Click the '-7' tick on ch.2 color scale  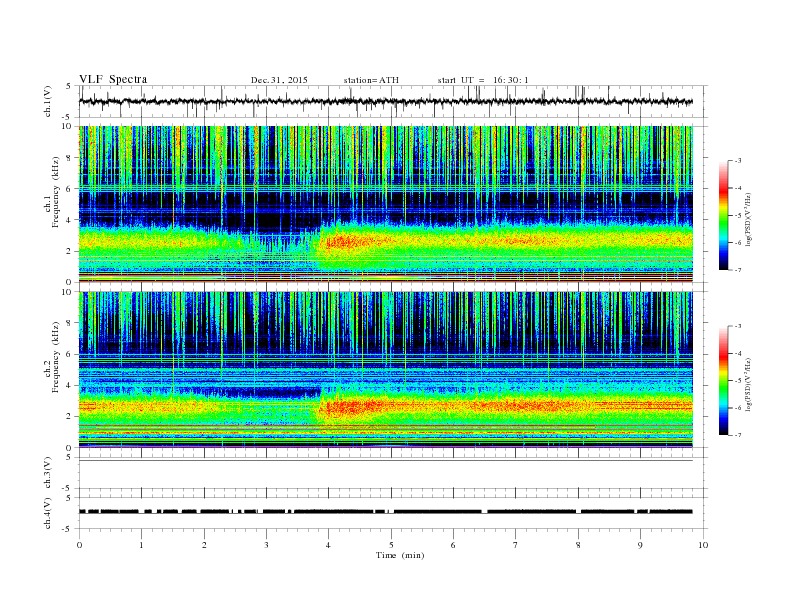pyautogui.click(x=737, y=435)
